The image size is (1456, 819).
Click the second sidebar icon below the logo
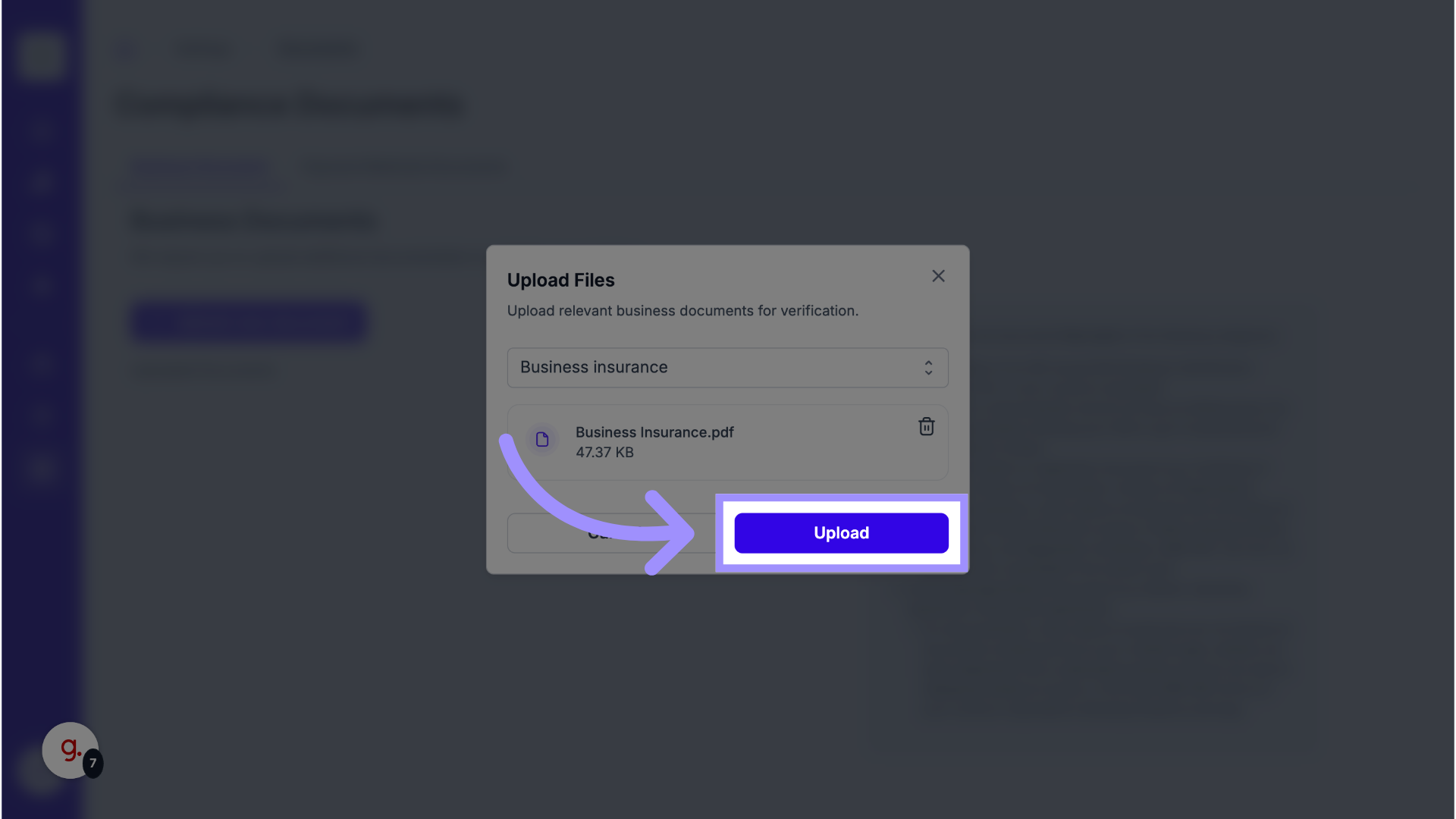coord(40,182)
